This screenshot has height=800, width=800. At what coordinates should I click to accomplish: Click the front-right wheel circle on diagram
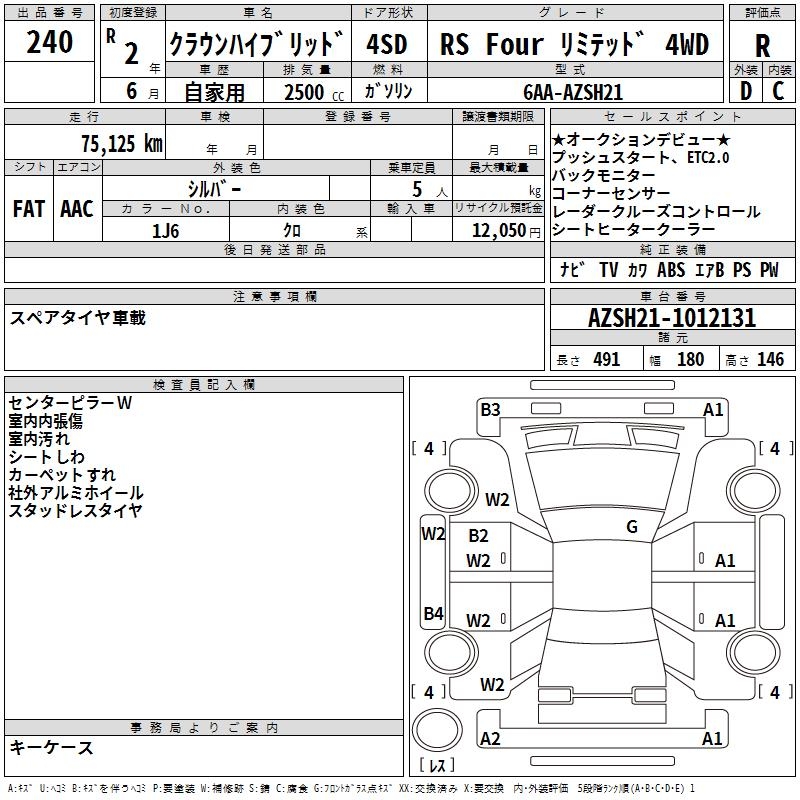click(754, 490)
